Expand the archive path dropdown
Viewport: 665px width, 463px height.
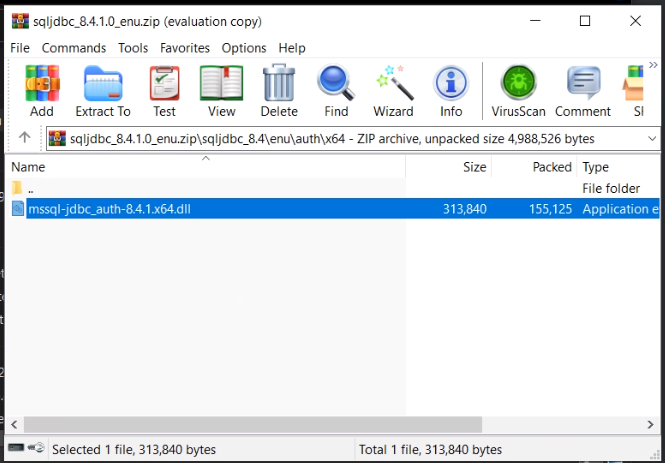pyautogui.click(x=651, y=138)
